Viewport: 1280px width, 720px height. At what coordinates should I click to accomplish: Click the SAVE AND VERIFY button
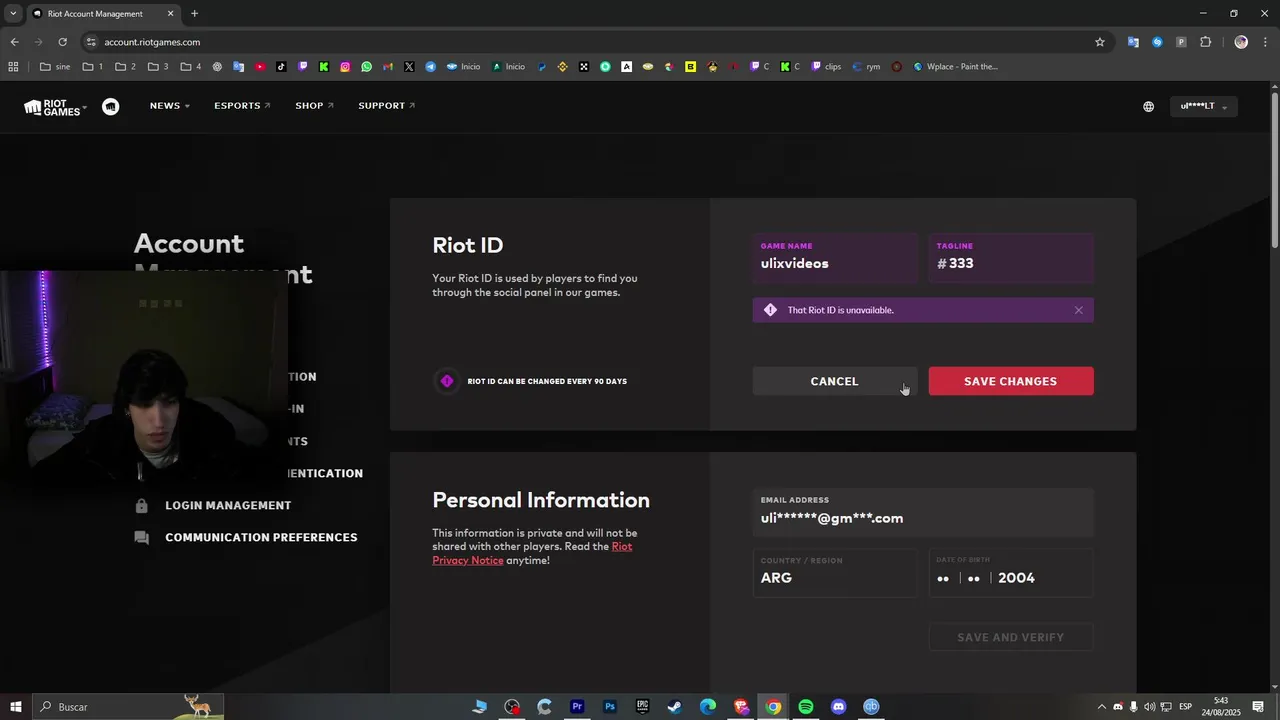[x=1010, y=637]
